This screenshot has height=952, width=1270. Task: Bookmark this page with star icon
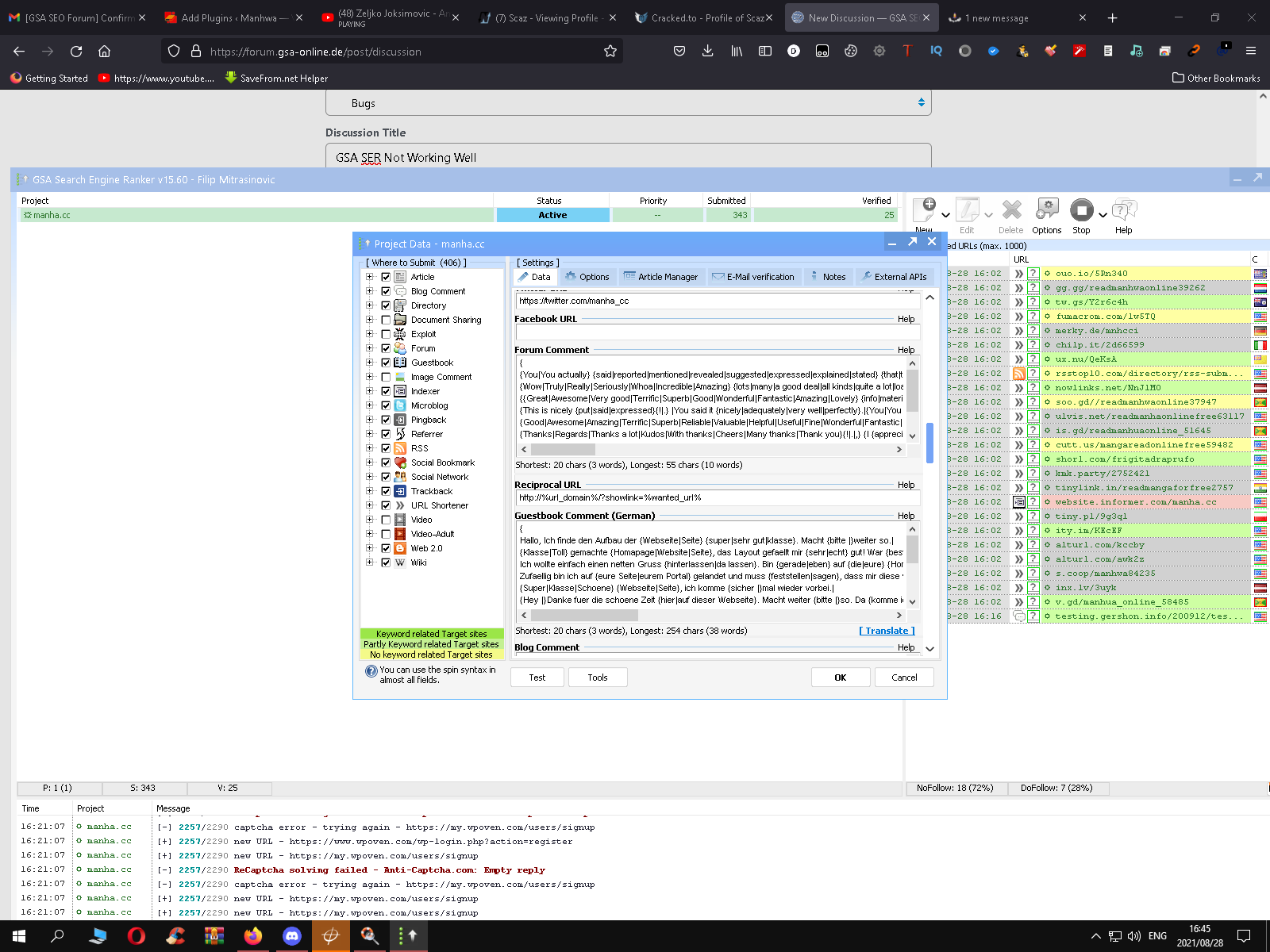610,51
